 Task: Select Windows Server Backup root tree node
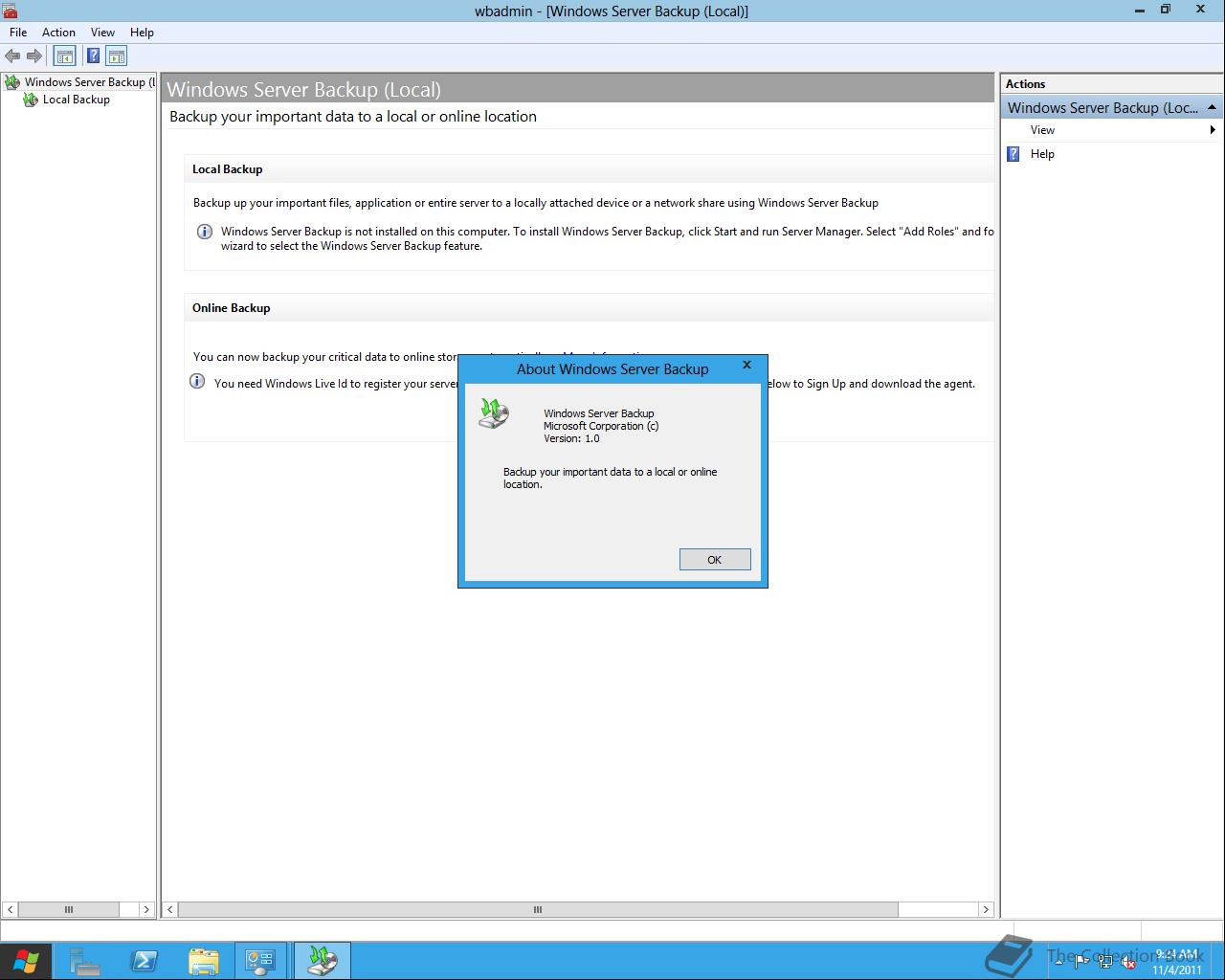pos(90,82)
